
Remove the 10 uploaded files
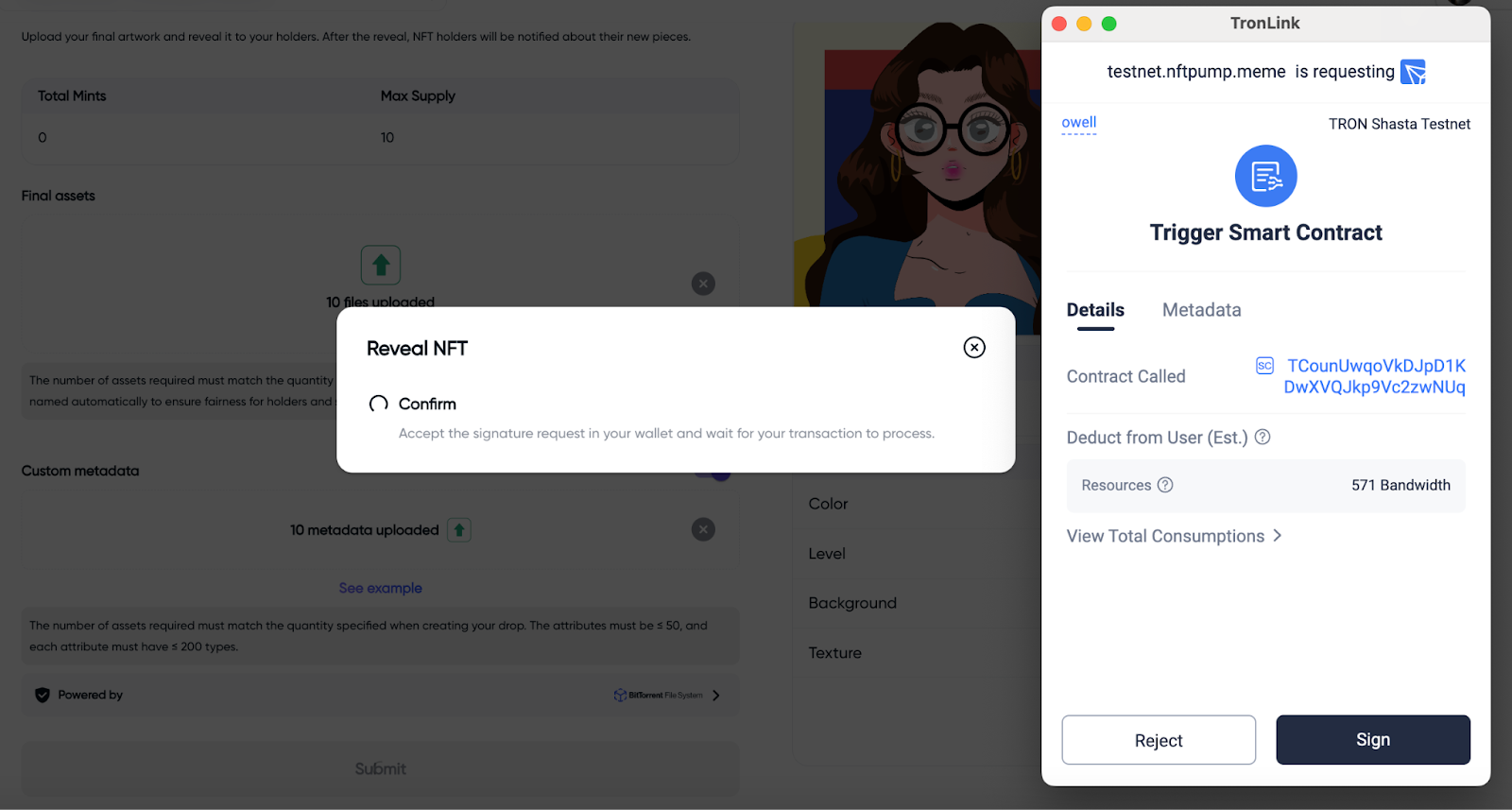[703, 284]
